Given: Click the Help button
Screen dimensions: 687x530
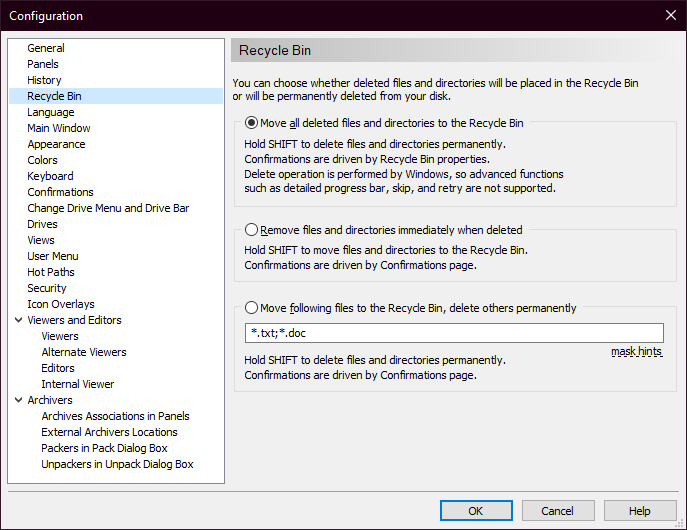Looking at the screenshot, I should click(x=639, y=511).
